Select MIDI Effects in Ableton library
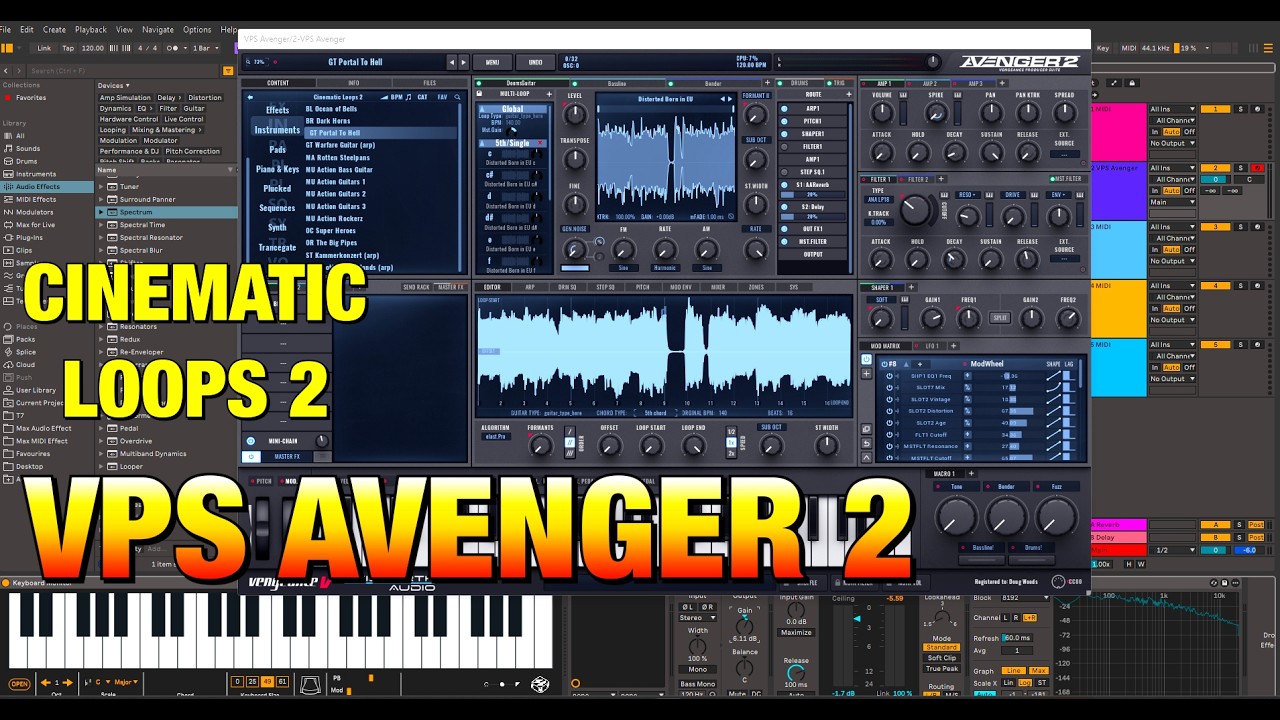 [36, 199]
